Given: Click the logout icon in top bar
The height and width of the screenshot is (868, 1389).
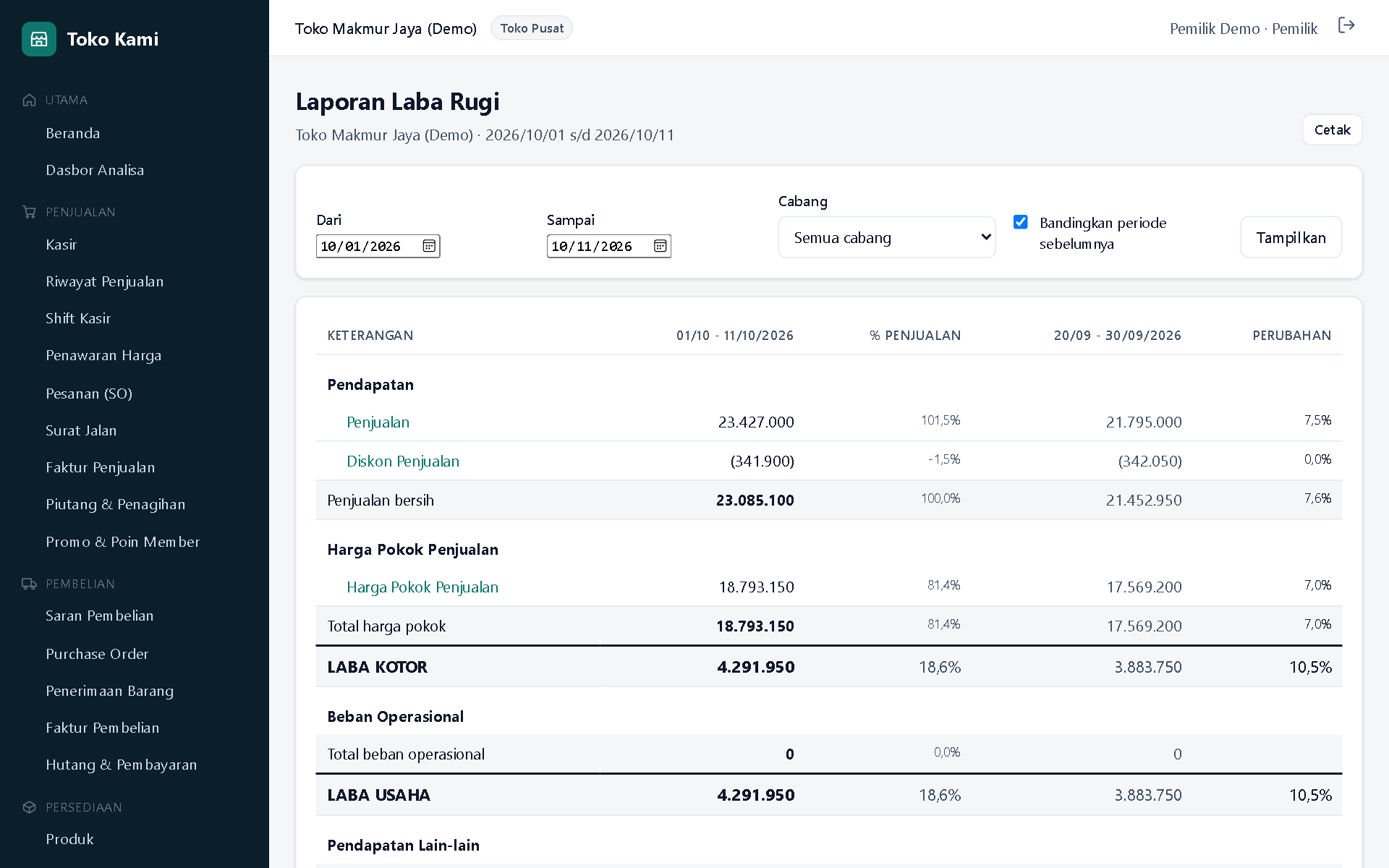Looking at the screenshot, I should click(x=1346, y=26).
